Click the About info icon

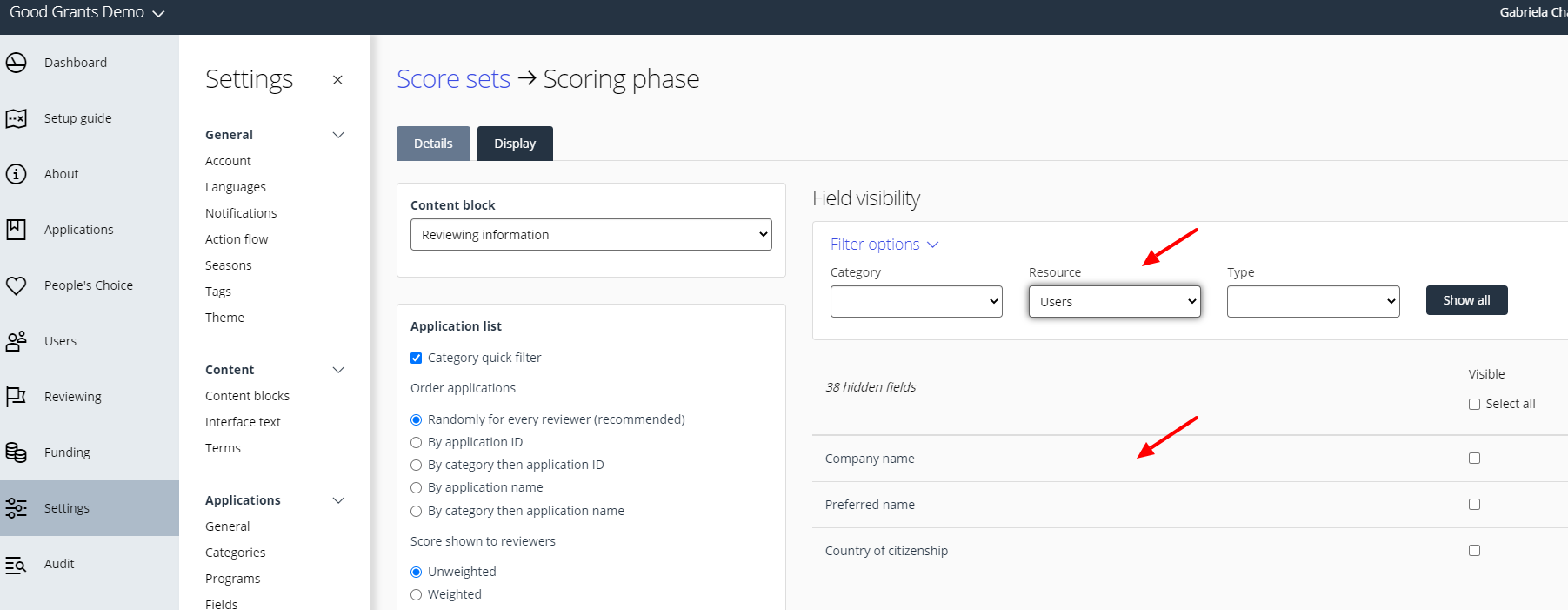click(16, 174)
